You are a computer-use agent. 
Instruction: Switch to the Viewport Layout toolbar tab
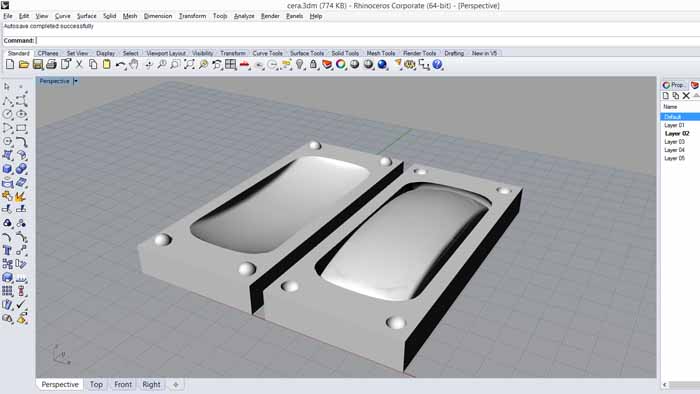[x=166, y=53]
